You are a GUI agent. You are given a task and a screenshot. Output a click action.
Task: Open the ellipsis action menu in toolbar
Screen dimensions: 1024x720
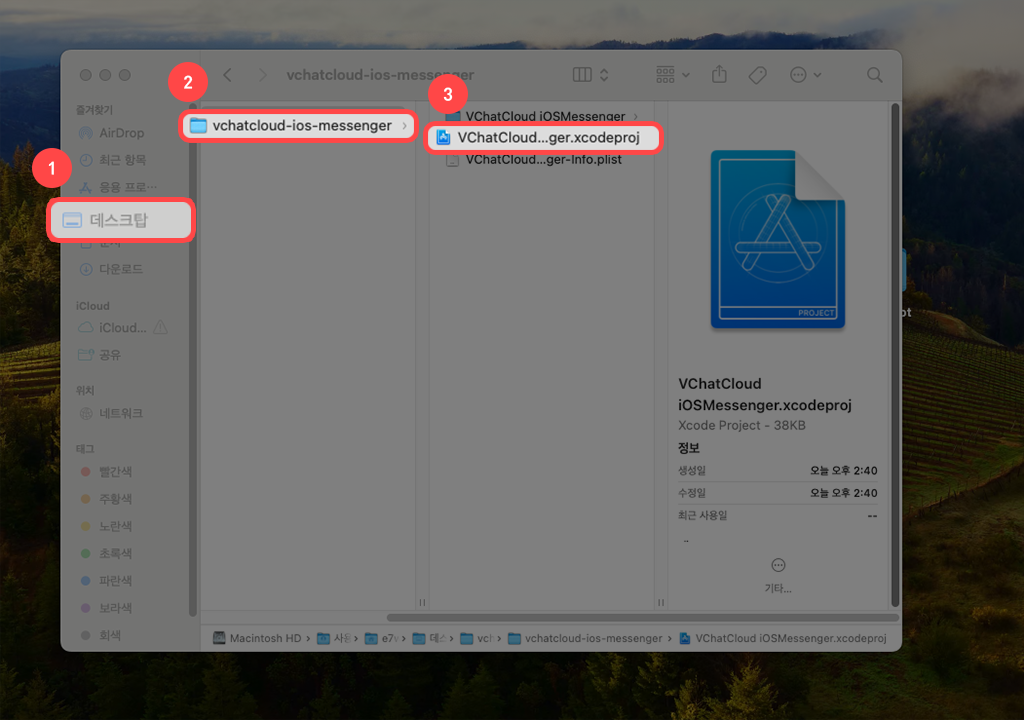pyautogui.click(x=805, y=75)
